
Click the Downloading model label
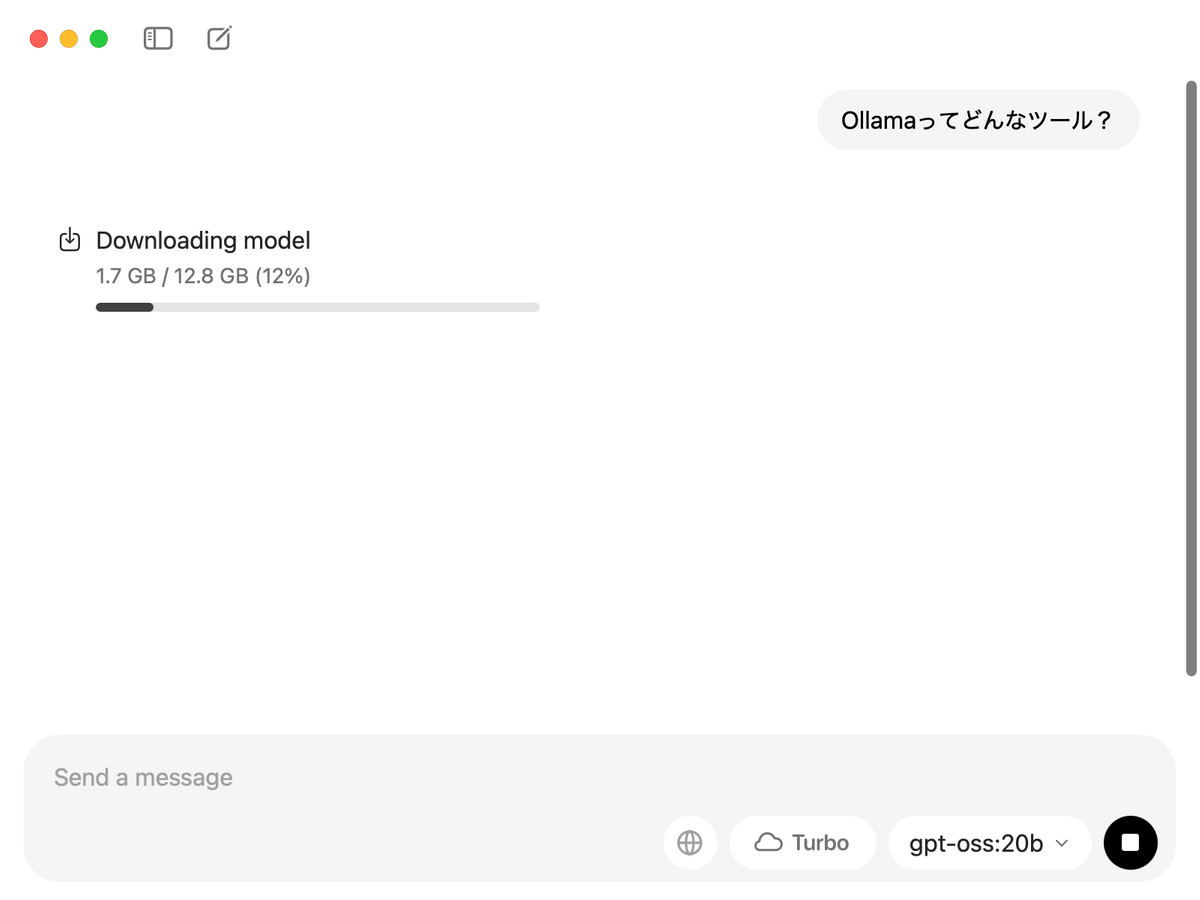click(203, 240)
